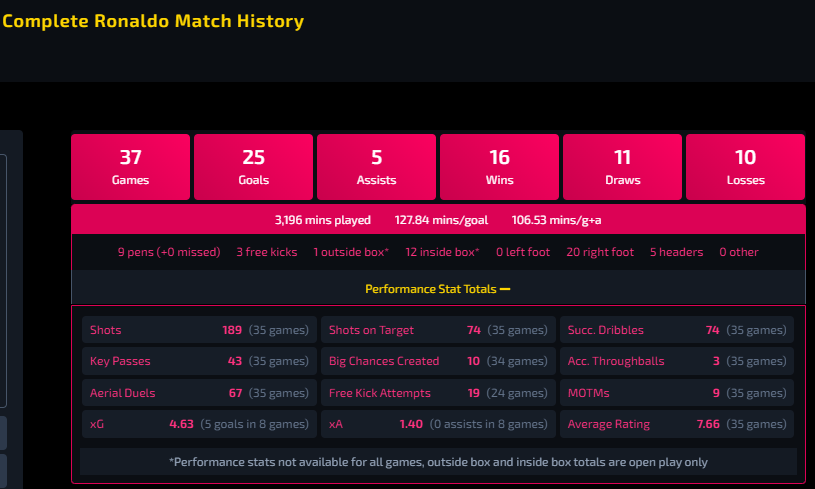Select the Key Passes stat
The image size is (815, 489).
[x=199, y=361]
